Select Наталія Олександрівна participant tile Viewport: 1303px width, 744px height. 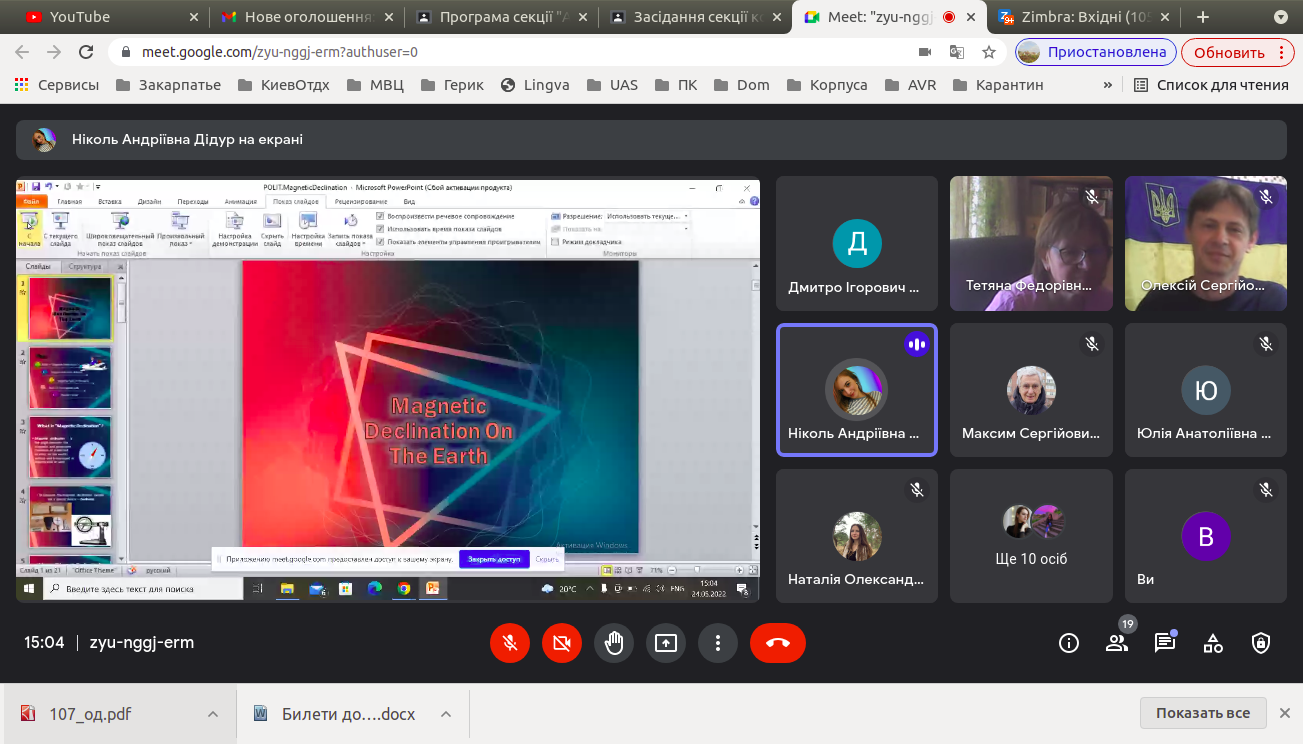coord(857,536)
